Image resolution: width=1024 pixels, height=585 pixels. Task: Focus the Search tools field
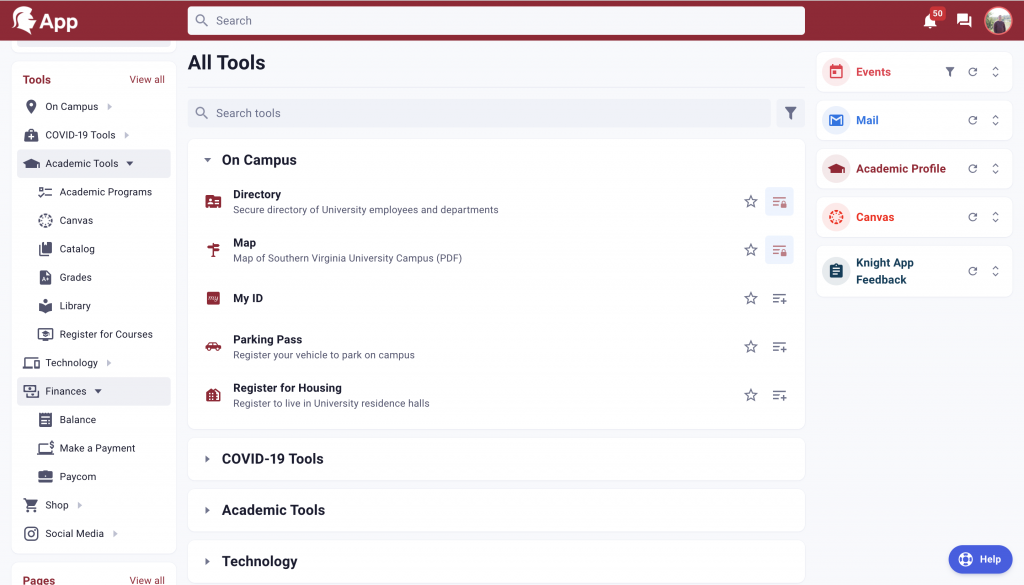pyautogui.click(x=479, y=113)
